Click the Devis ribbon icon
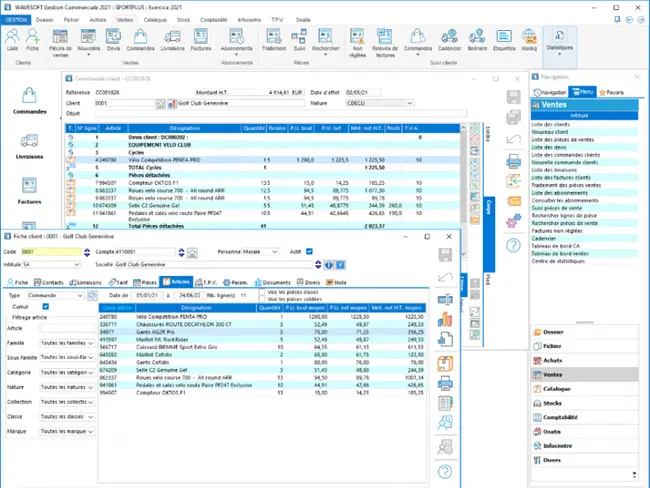650x488 pixels. point(113,40)
